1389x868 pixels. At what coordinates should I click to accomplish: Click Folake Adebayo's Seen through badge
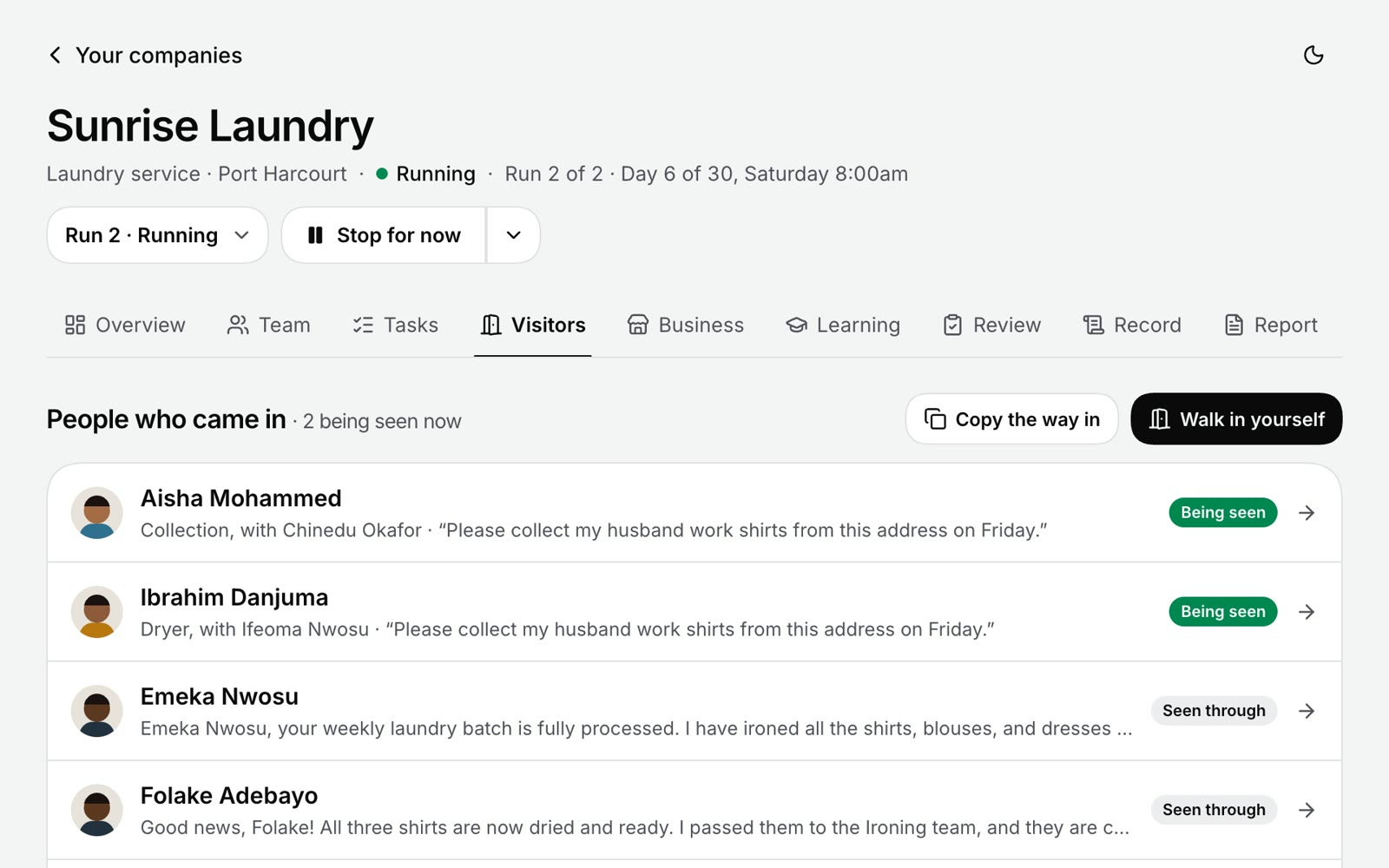1215,810
